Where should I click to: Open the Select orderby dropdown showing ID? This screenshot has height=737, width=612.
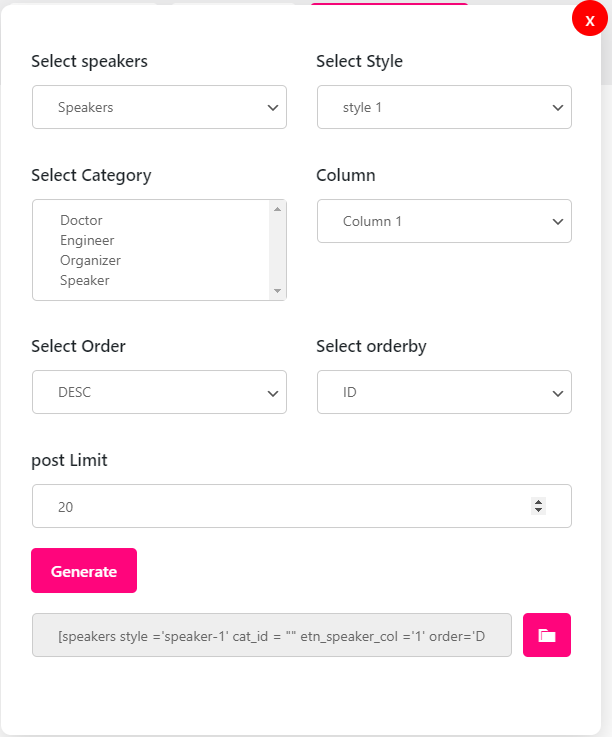click(x=444, y=392)
